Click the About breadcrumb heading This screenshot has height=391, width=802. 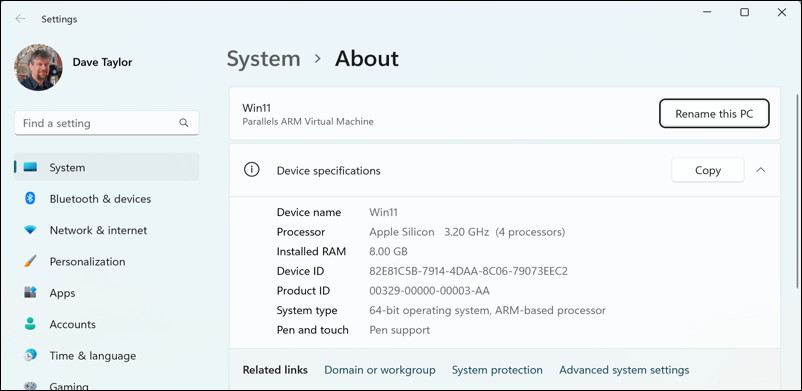(x=367, y=58)
